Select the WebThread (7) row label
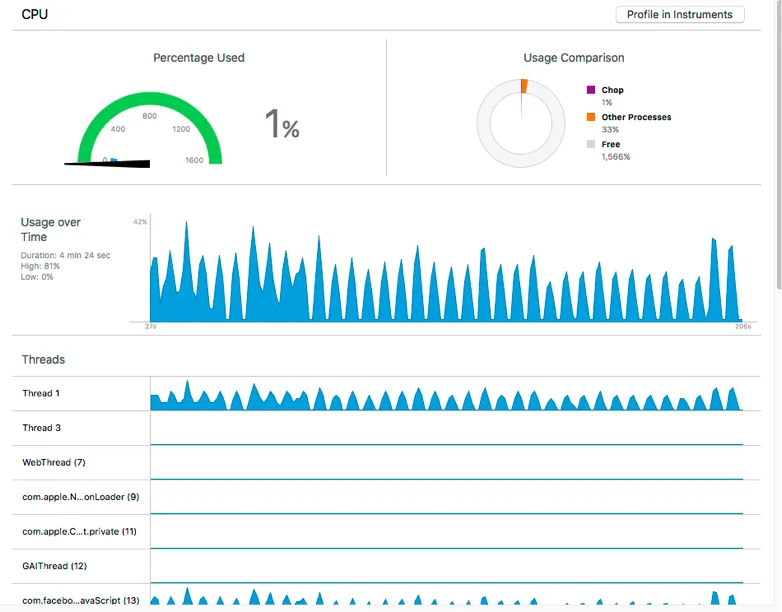 (54, 462)
